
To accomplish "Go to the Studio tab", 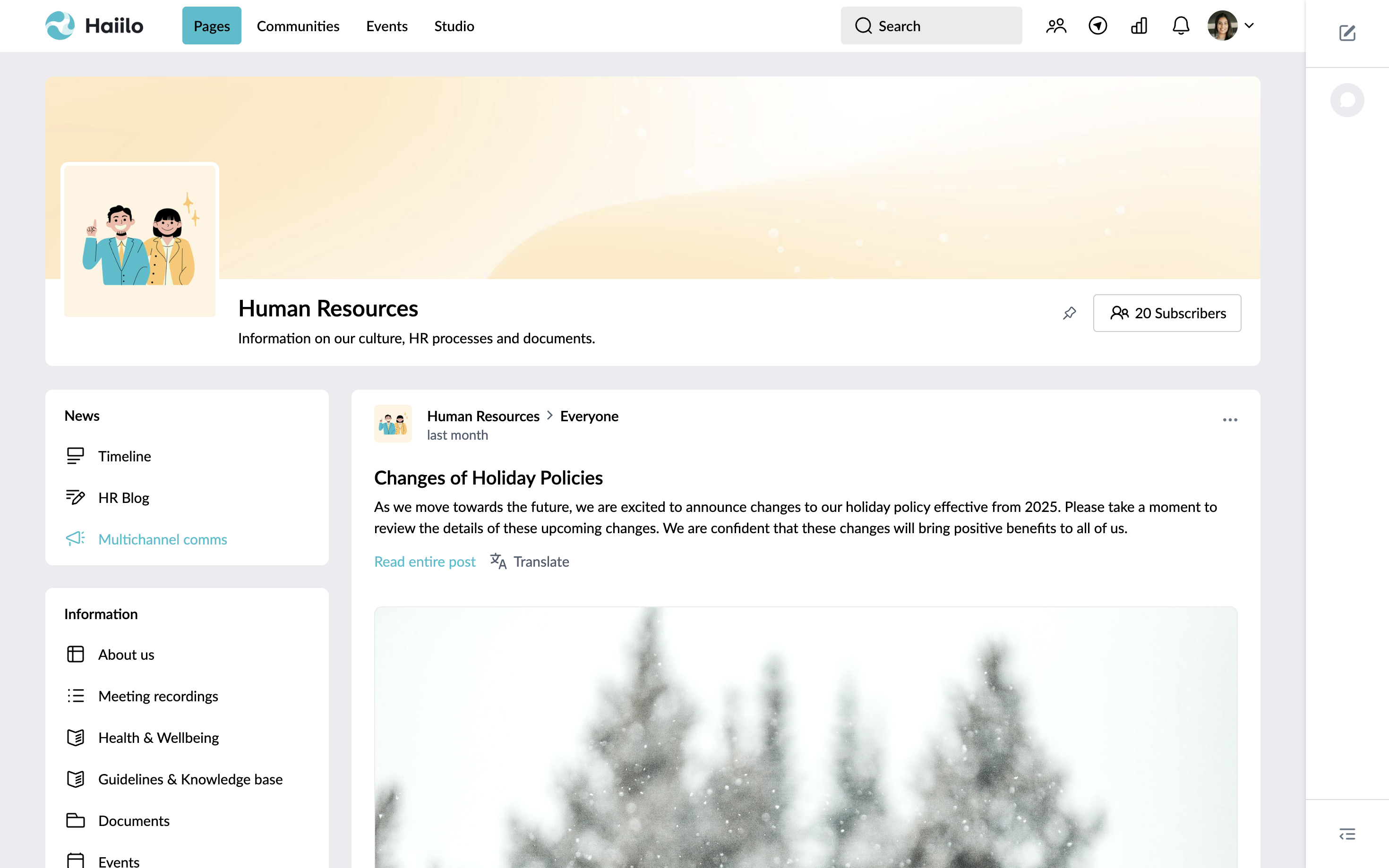I will pos(454,26).
